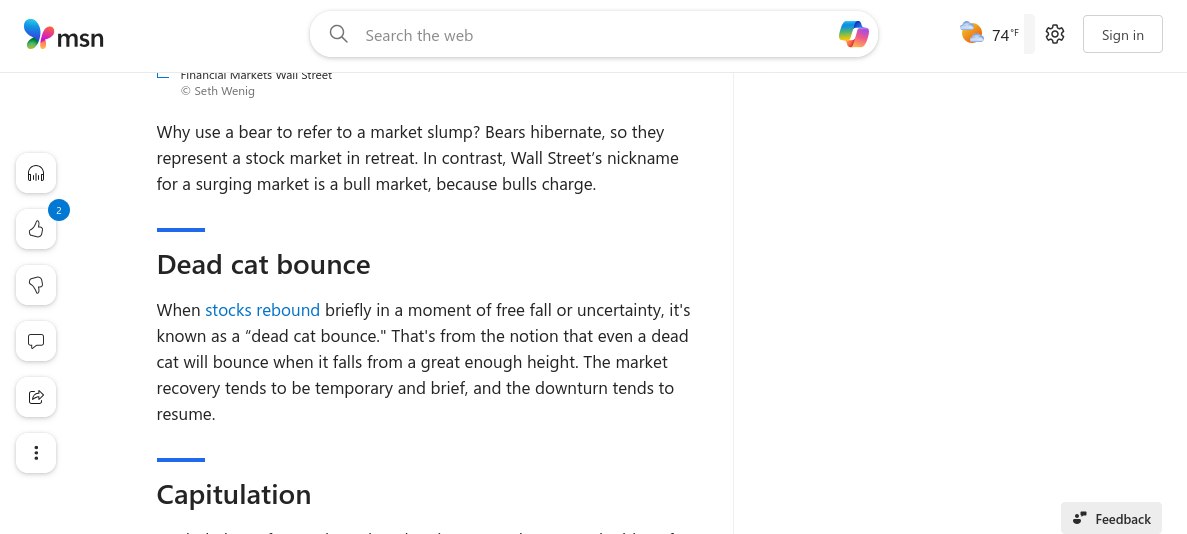The width and height of the screenshot is (1187, 534).
Task: Focus the Search the web field
Action: (594, 35)
